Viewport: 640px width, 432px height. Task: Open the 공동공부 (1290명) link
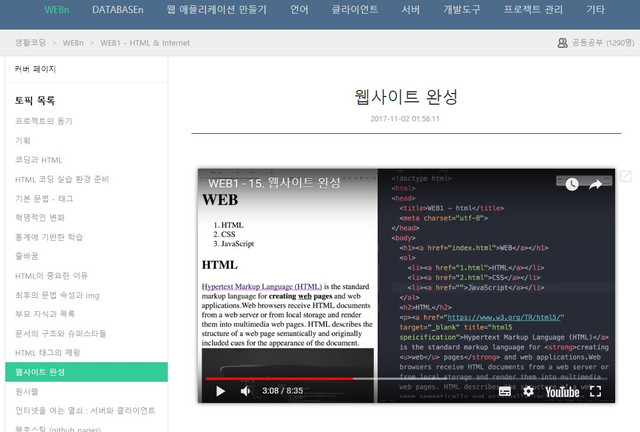(x=603, y=43)
